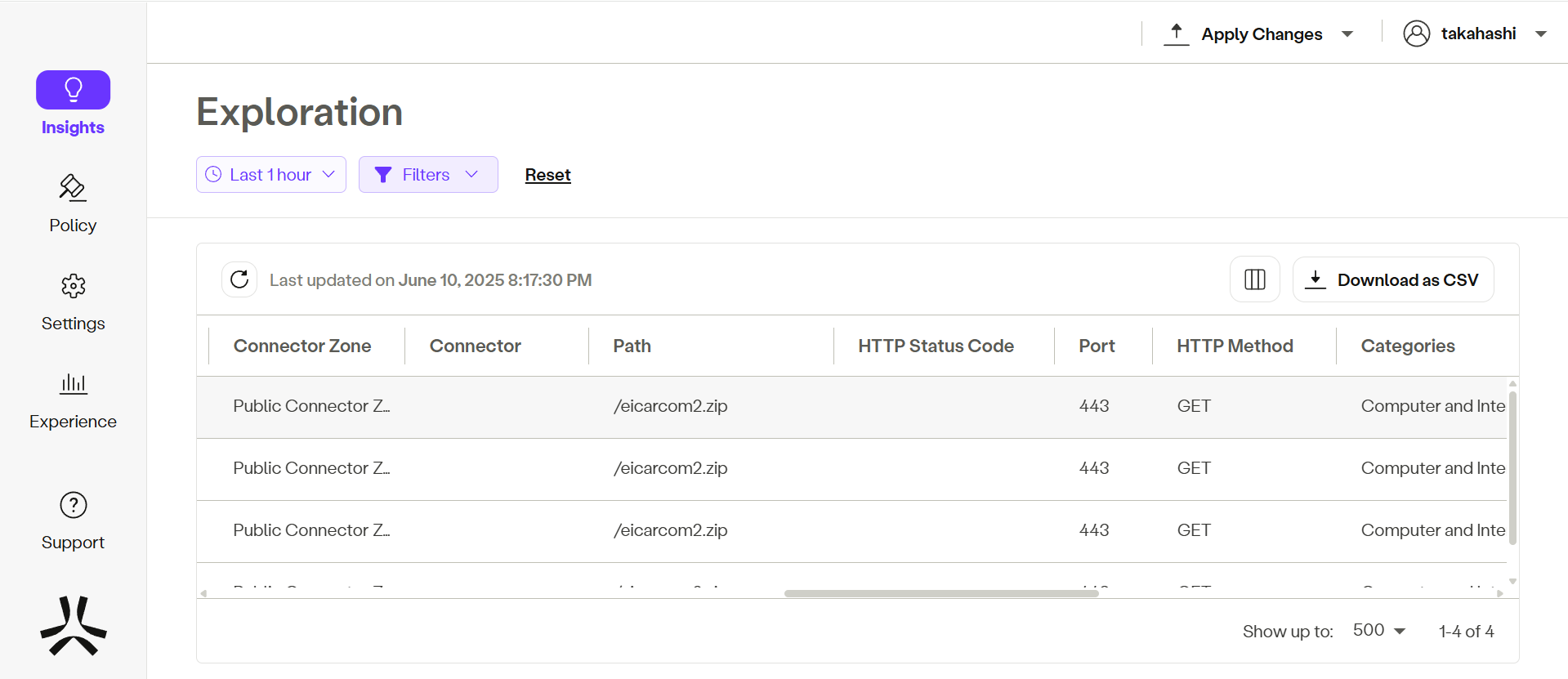Go to Settings gear icon
The width and height of the screenshot is (1568, 679).
pos(73,286)
